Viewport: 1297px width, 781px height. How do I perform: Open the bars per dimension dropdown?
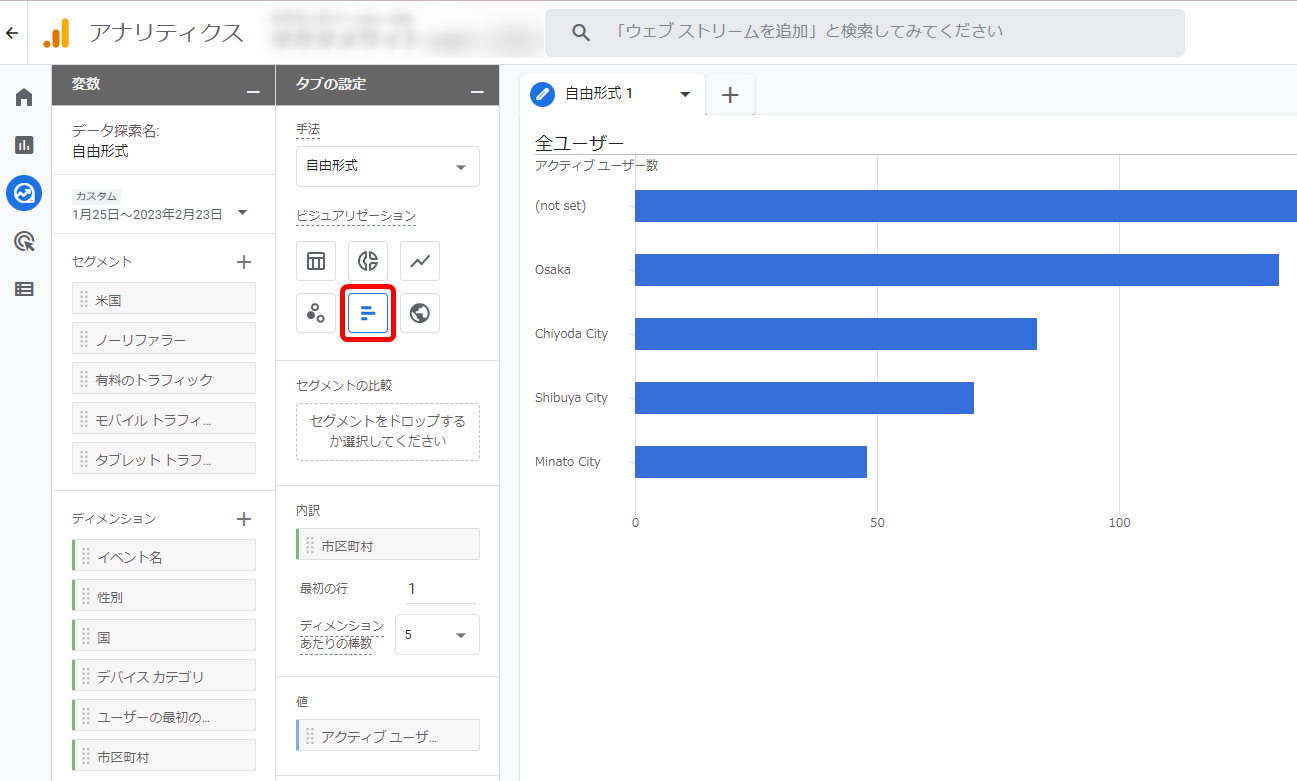click(437, 635)
